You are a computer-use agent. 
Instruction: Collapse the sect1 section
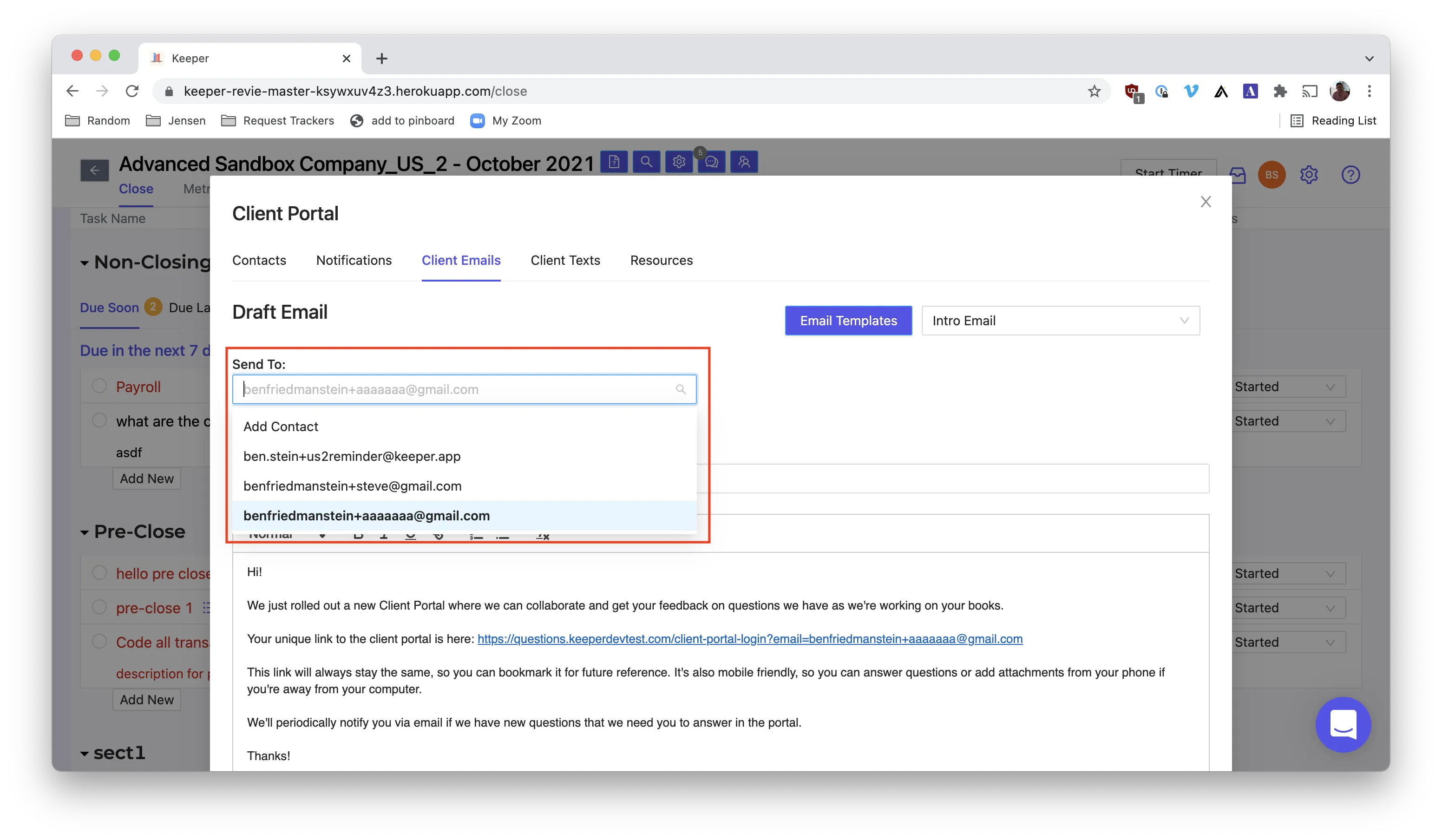point(85,754)
